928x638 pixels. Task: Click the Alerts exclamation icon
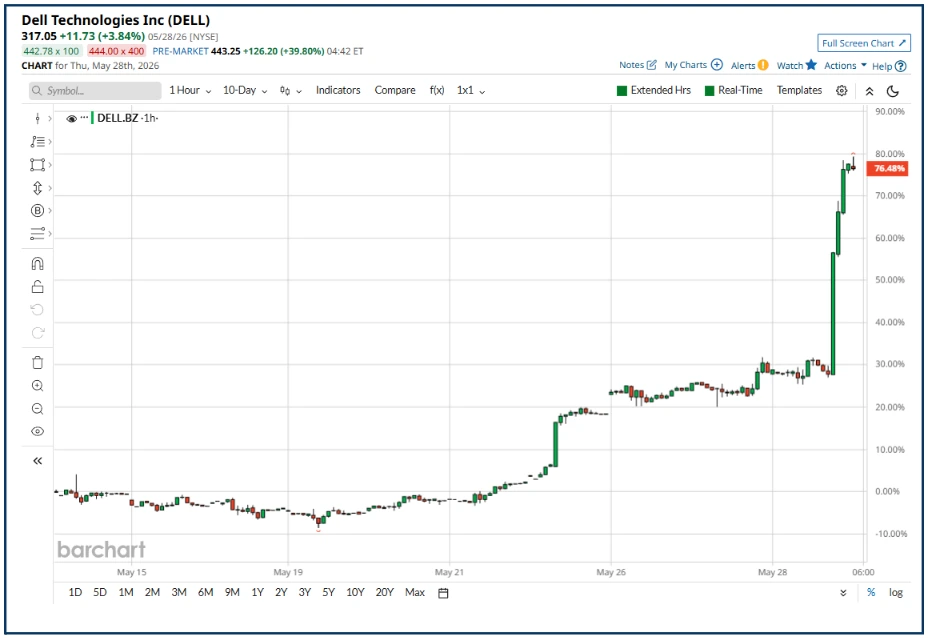pos(763,65)
